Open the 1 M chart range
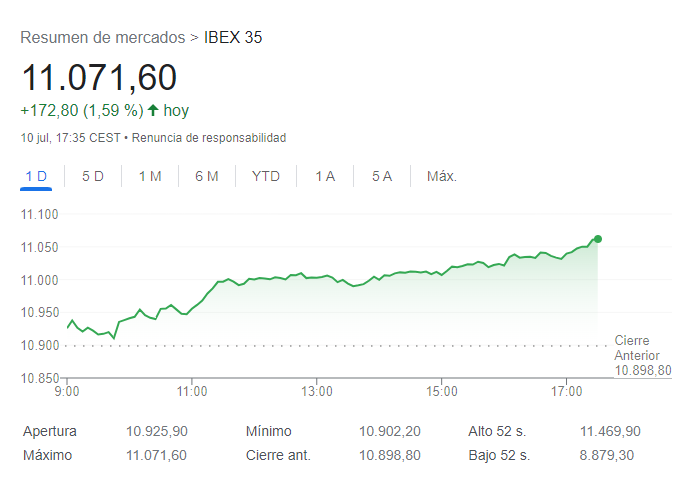The width and height of the screenshot is (694, 481). pos(150,177)
